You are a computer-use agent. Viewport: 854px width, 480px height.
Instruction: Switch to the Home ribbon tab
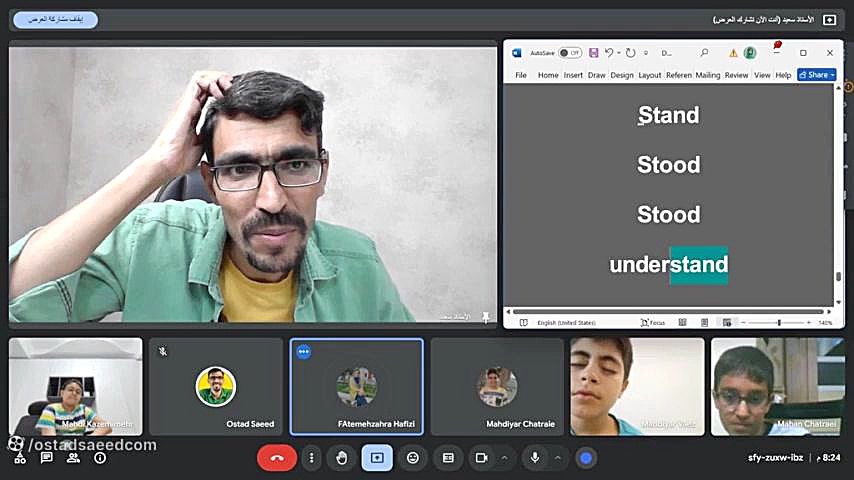point(548,75)
